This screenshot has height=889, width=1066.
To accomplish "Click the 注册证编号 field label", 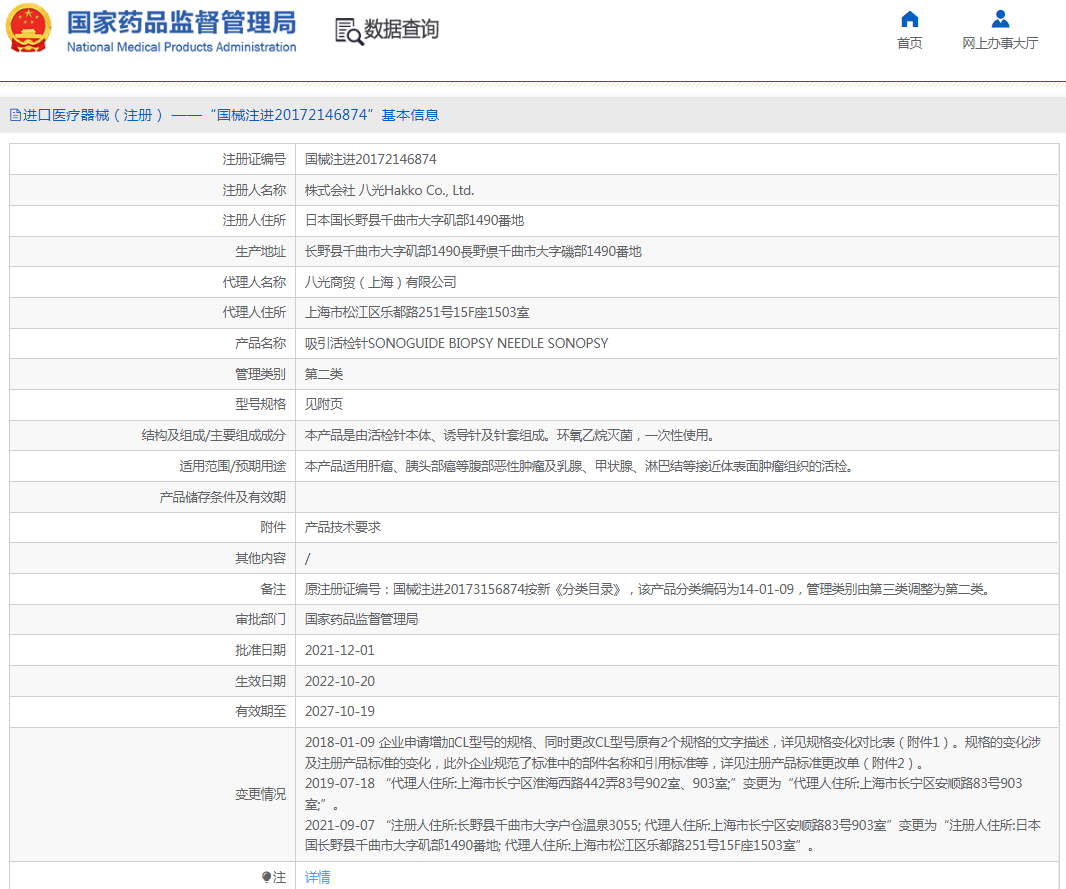I will tap(254, 159).
